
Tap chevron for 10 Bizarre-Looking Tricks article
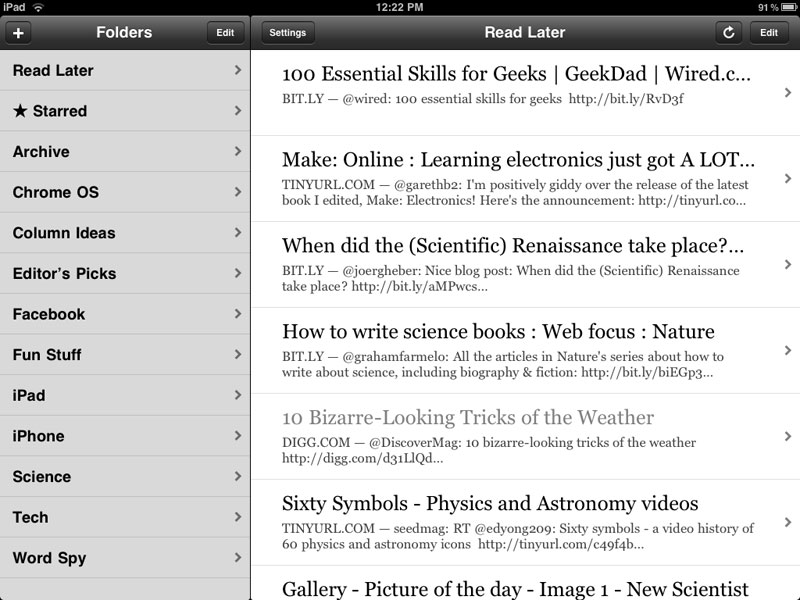tap(788, 436)
